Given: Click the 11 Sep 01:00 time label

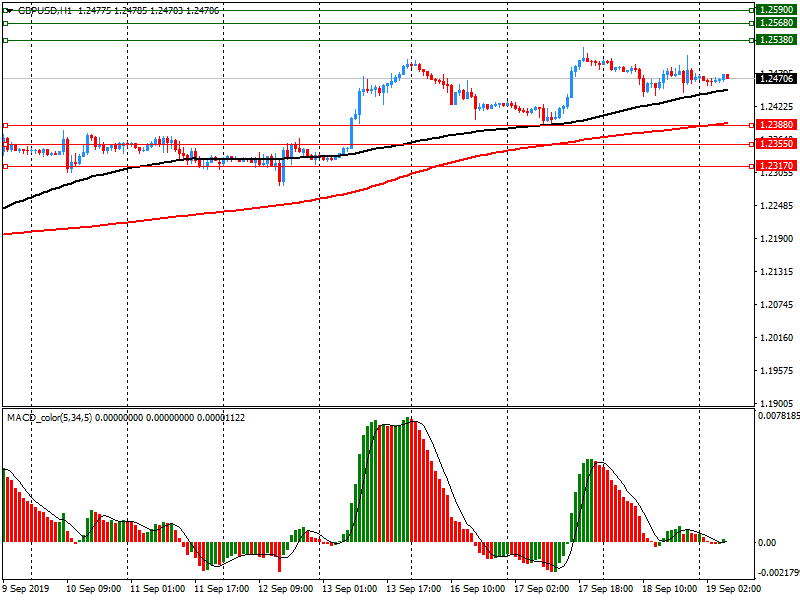Looking at the screenshot, I should click(x=158, y=589).
